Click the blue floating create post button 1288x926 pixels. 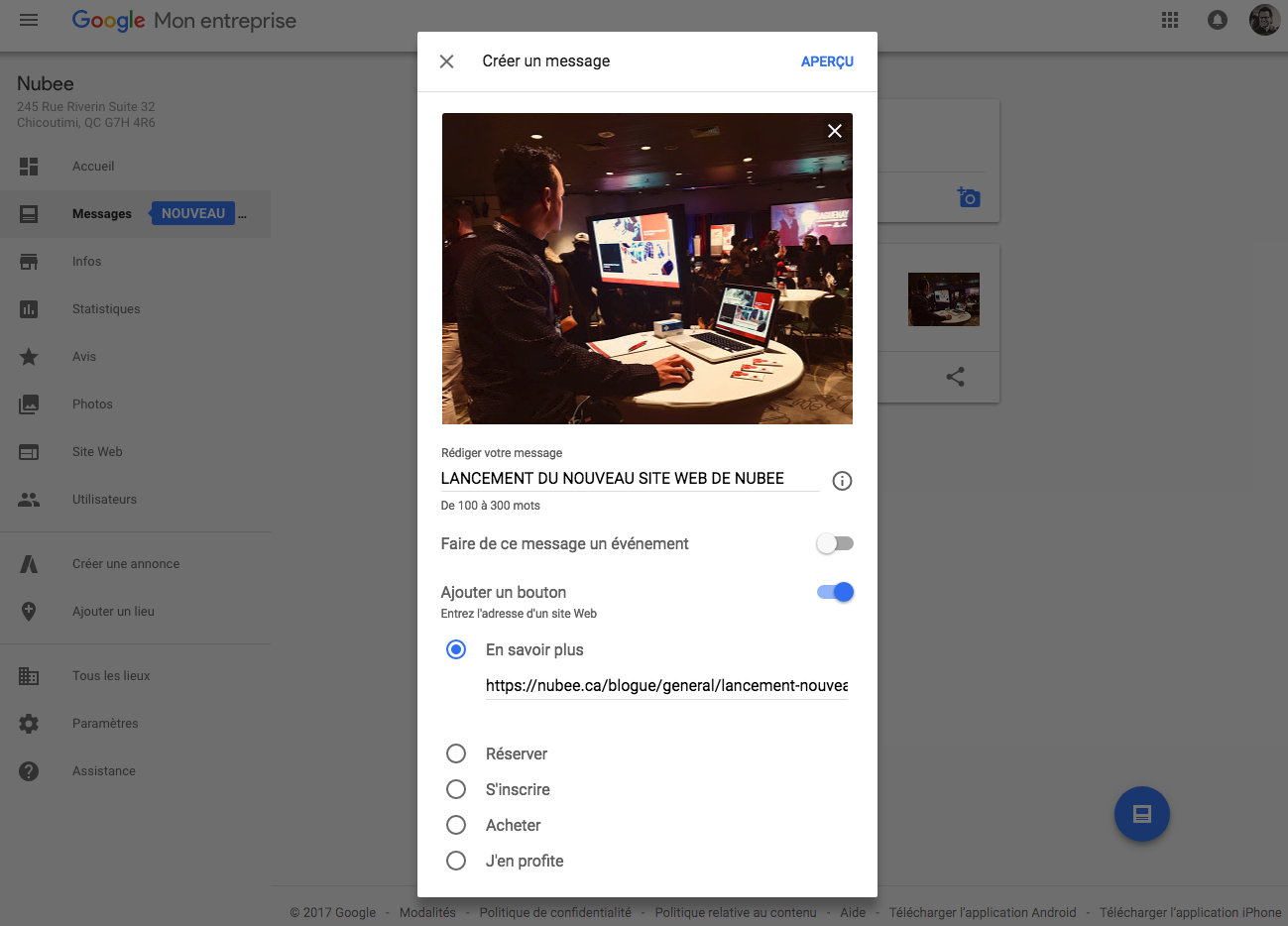pyautogui.click(x=1142, y=814)
